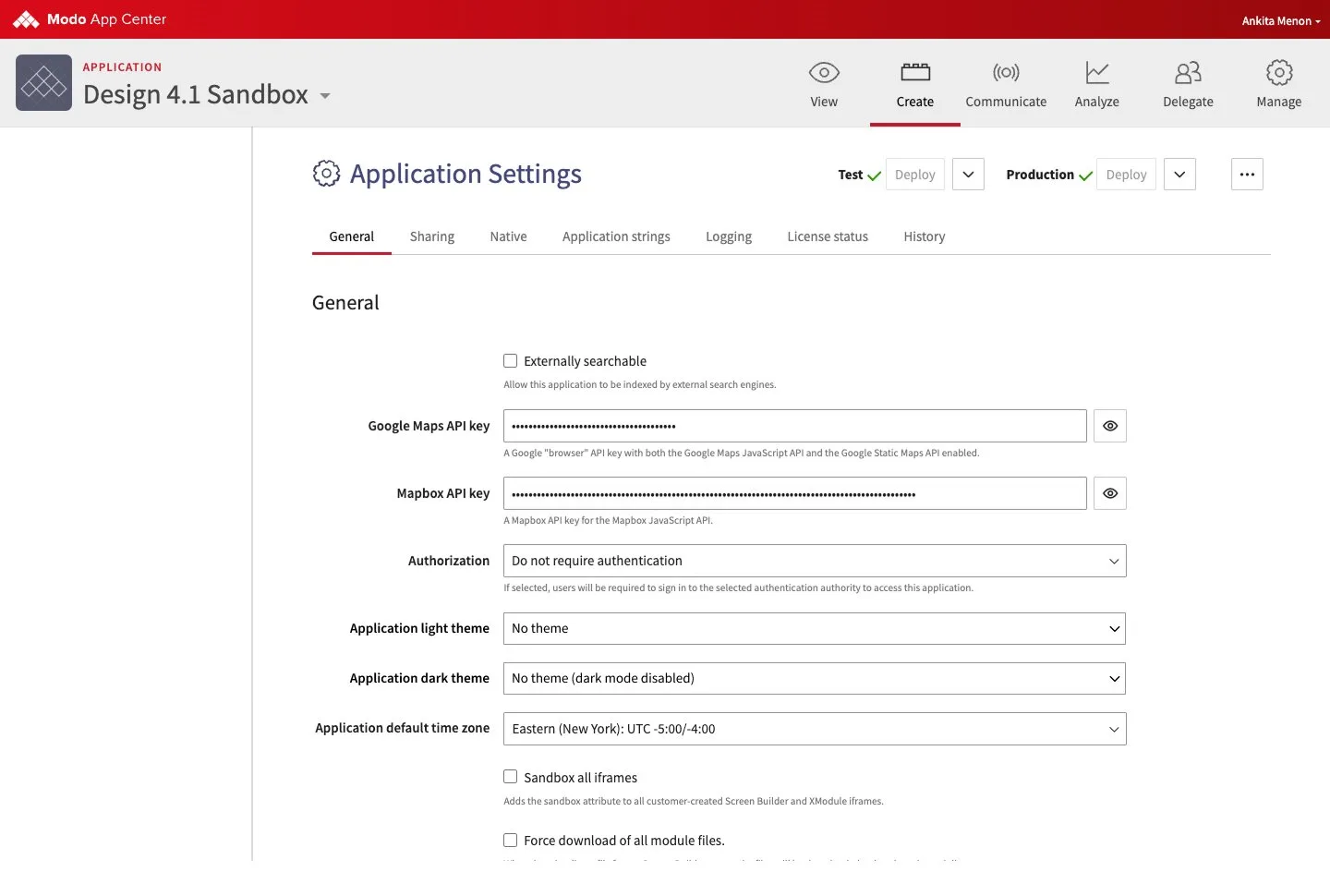Click the Production Deploy button
The image size is (1330, 896).
[x=1126, y=175]
